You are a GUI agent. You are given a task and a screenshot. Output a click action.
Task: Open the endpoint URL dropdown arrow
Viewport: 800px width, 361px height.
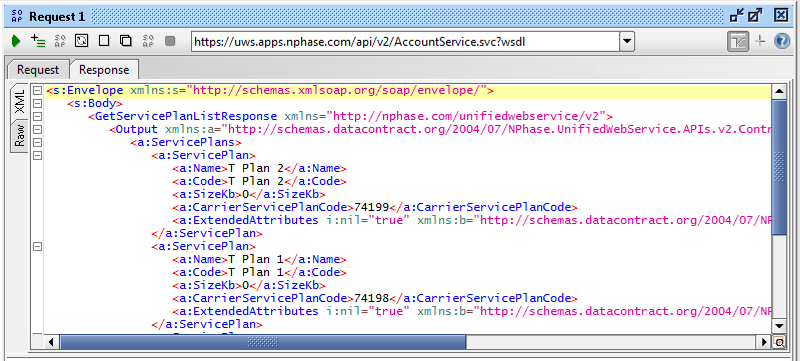627,41
